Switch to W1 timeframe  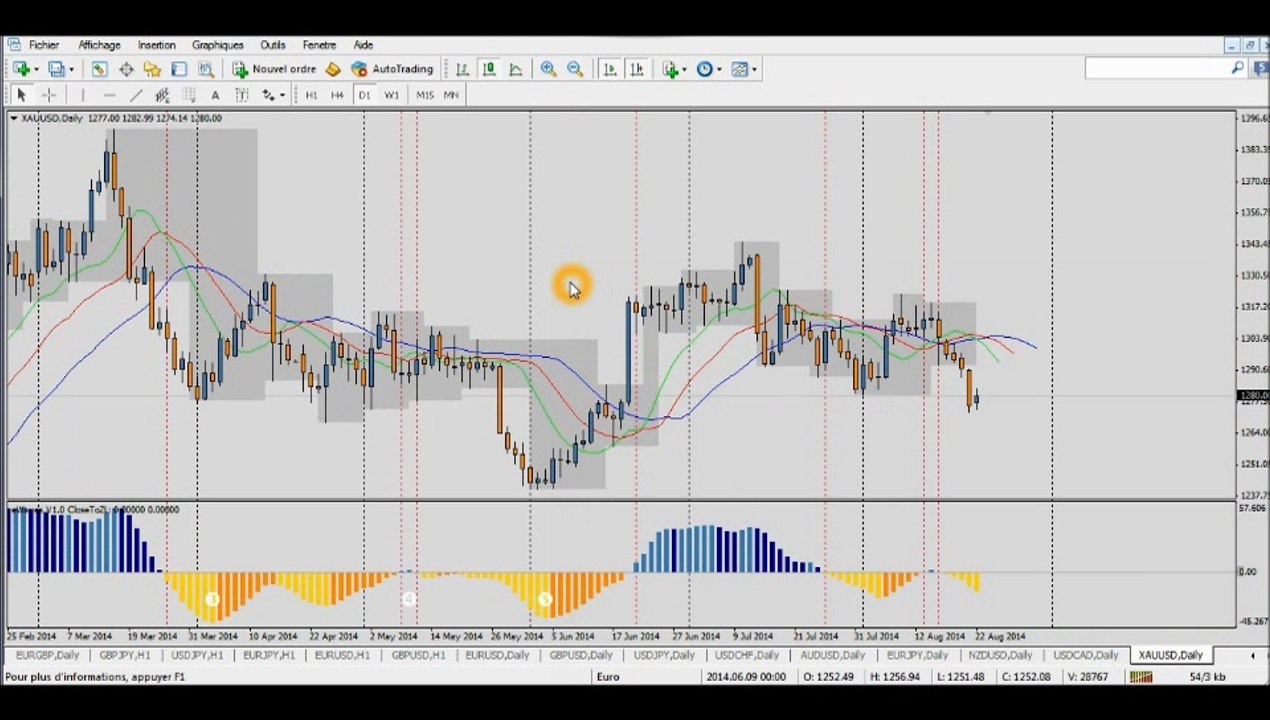[391, 95]
